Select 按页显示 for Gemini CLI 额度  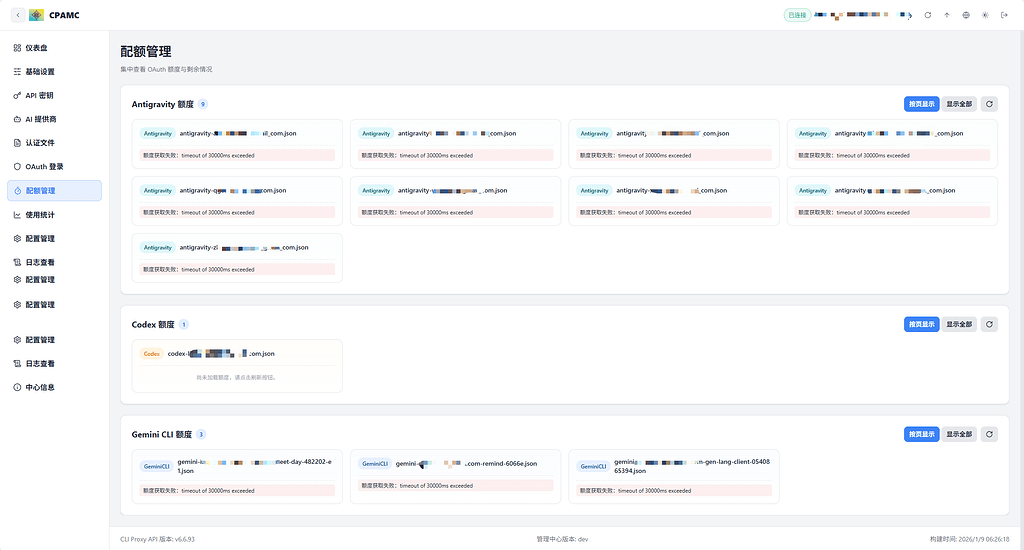coord(921,434)
